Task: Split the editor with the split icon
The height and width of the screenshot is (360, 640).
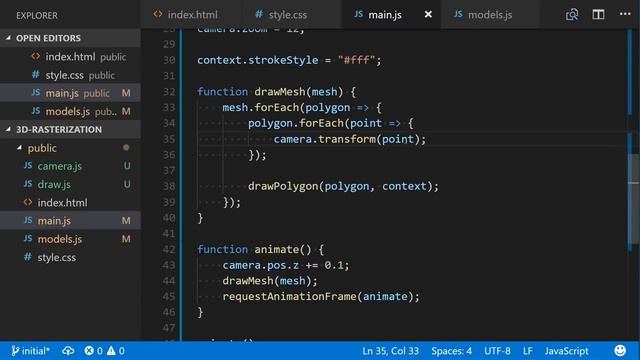Action: (598, 15)
